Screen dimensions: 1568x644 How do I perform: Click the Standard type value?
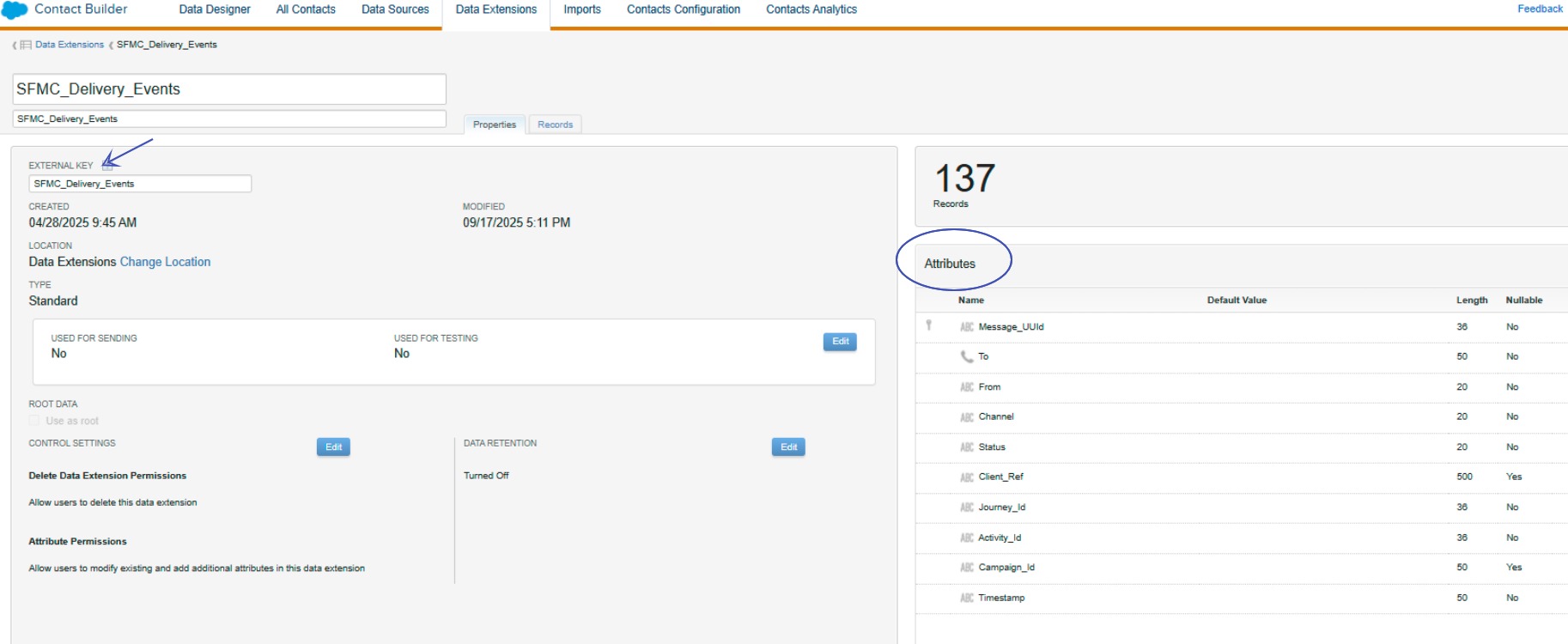[53, 301]
